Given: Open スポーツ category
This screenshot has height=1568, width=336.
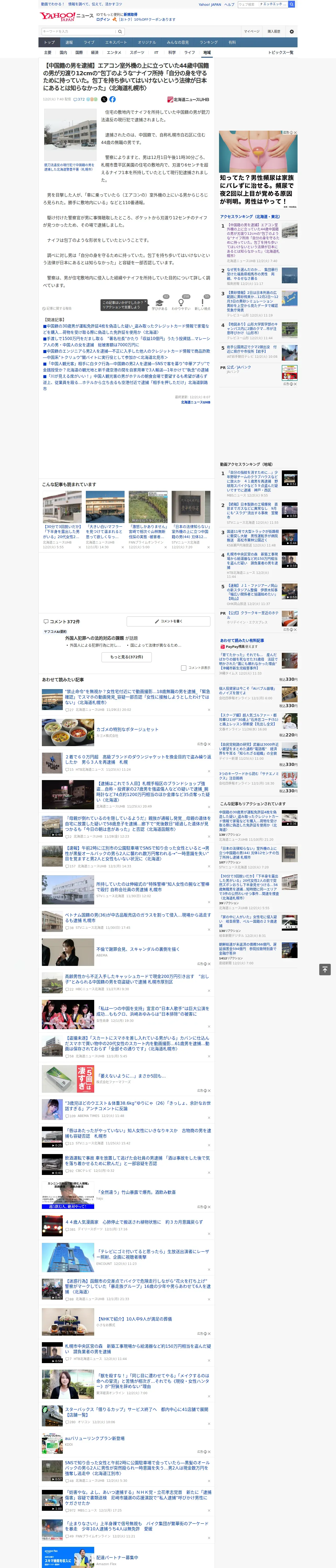Looking at the screenshot, I should 137,52.
